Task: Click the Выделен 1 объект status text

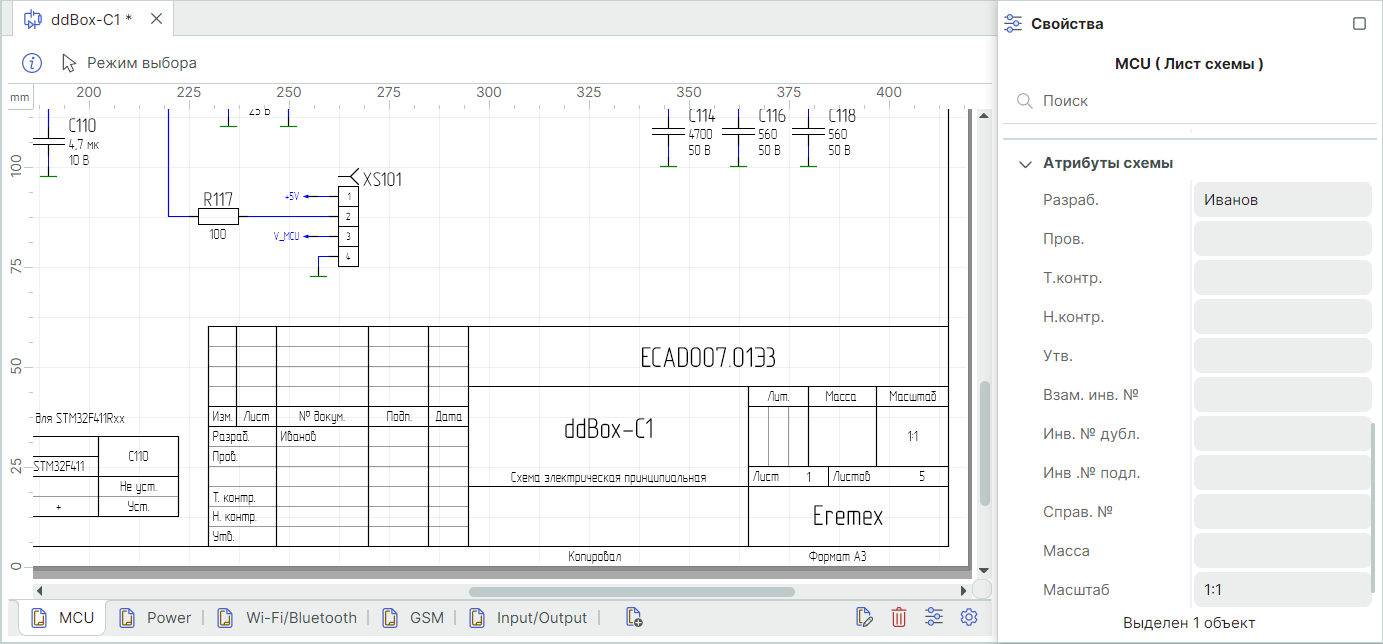Action: coord(1189,623)
